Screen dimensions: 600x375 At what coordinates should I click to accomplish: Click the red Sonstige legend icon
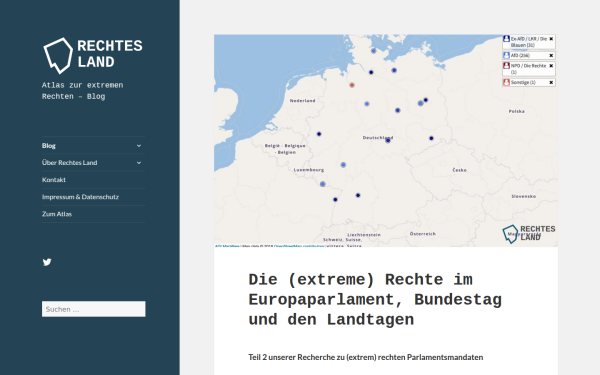tap(506, 82)
